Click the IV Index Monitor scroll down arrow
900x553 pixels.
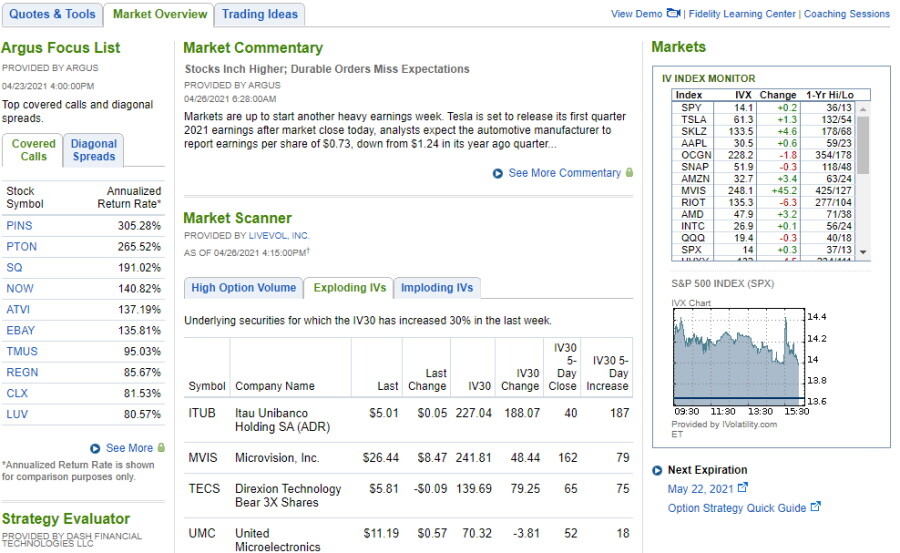[x=863, y=252]
